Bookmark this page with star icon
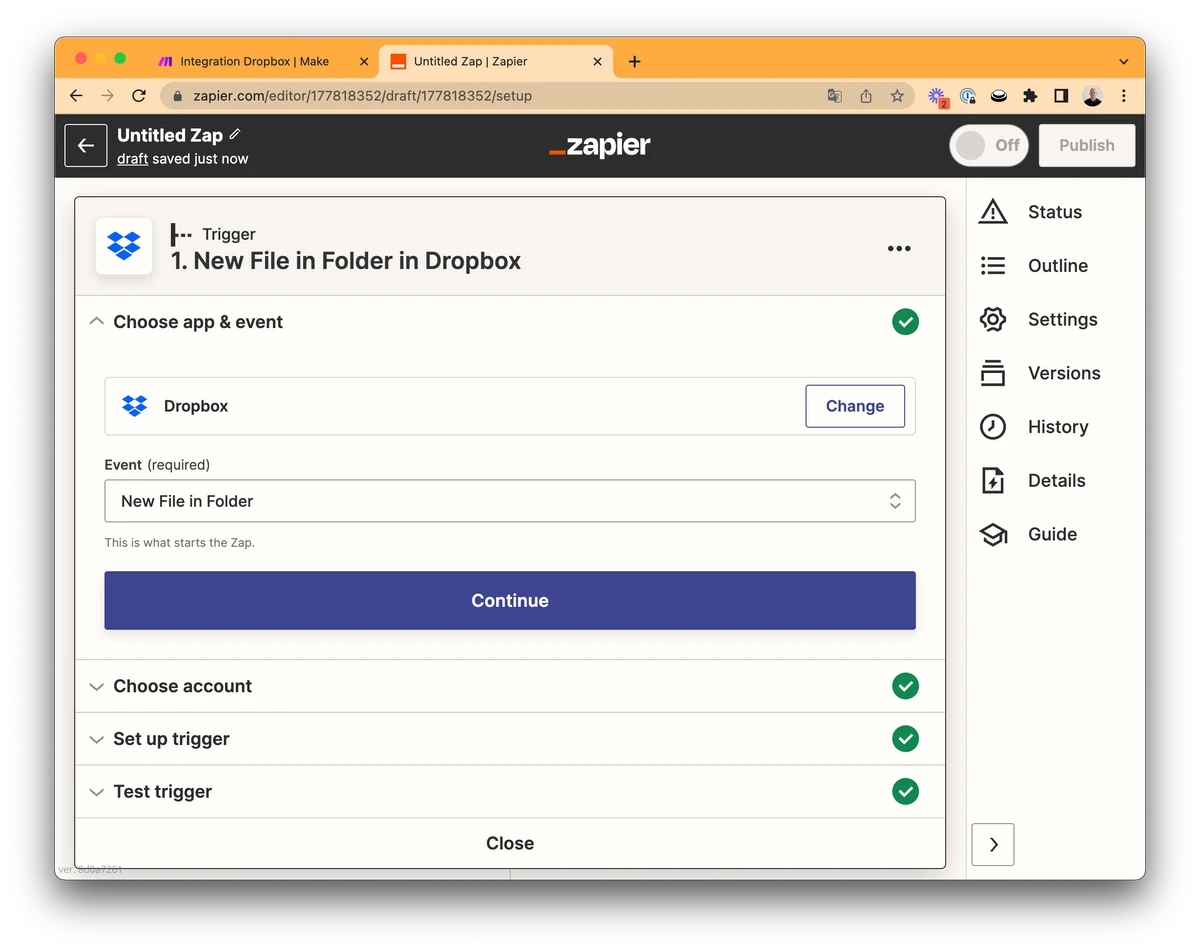This screenshot has width=1200, height=952. tap(897, 96)
